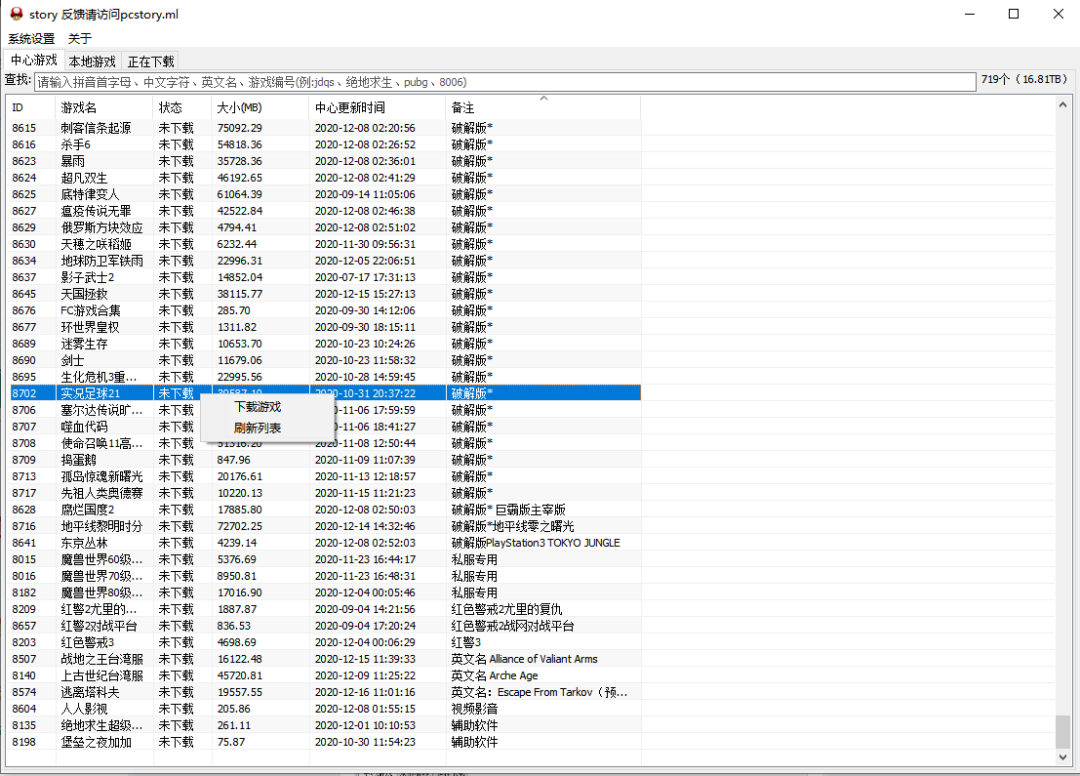This screenshot has width=1080, height=776.
Task: Sort by the 备注 column header
Action: coord(543,107)
